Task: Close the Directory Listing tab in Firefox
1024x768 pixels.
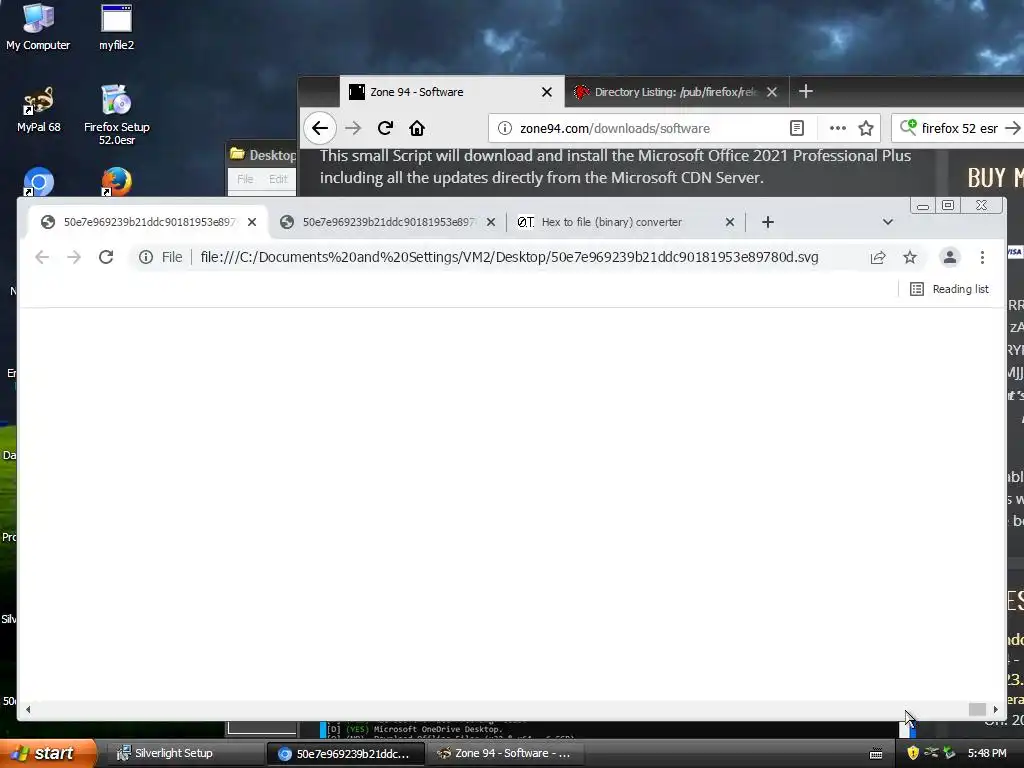Action: pos(772,92)
